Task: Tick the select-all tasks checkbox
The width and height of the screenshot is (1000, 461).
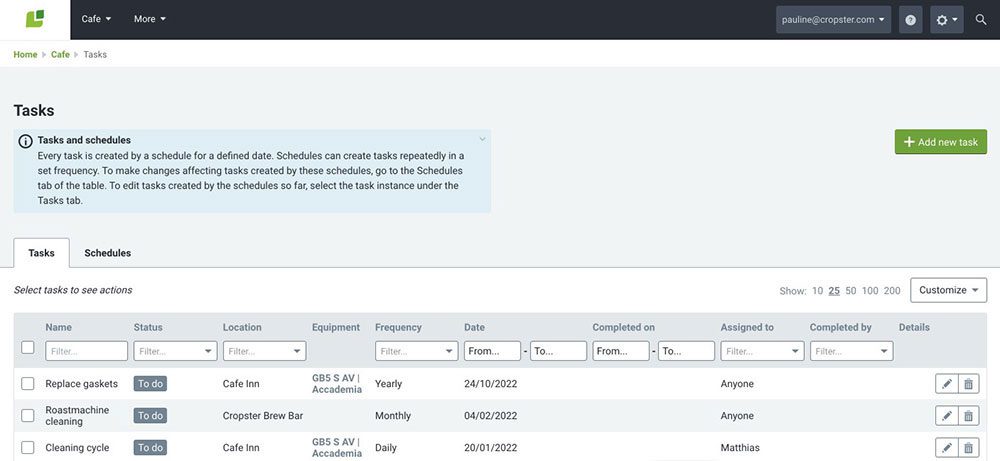Action: click(28, 348)
